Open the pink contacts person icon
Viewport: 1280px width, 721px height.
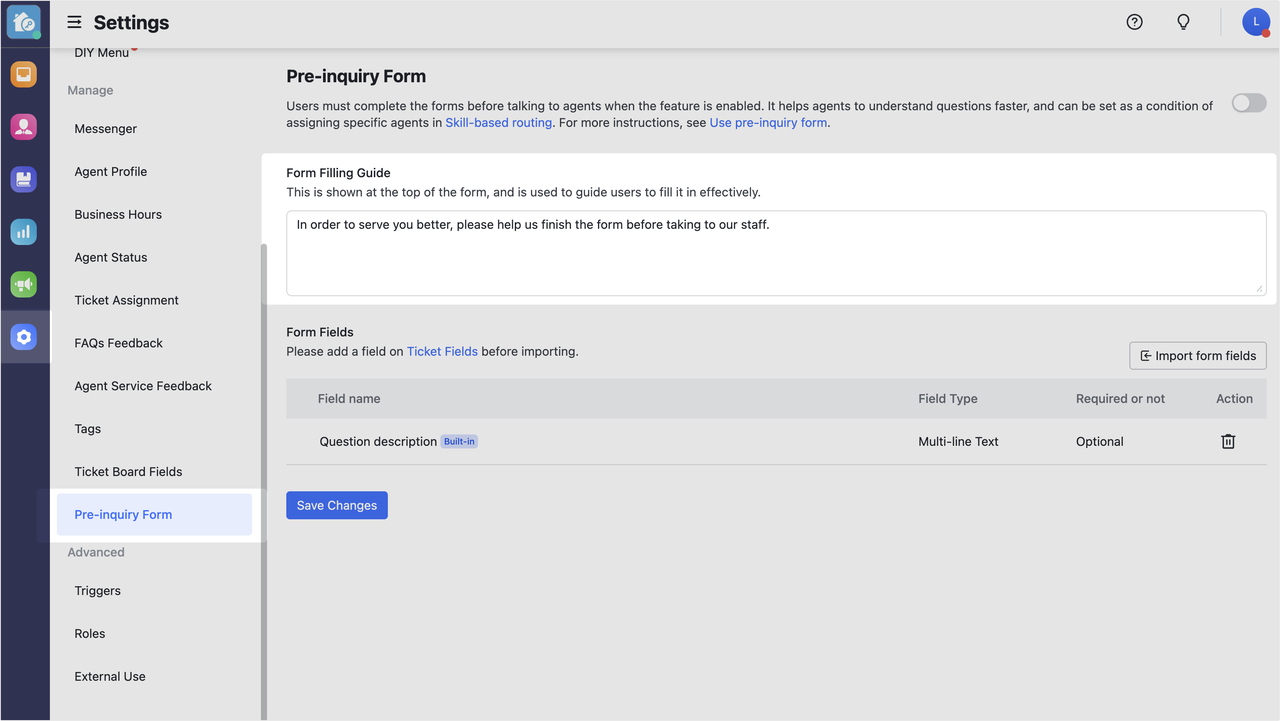(x=24, y=127)
